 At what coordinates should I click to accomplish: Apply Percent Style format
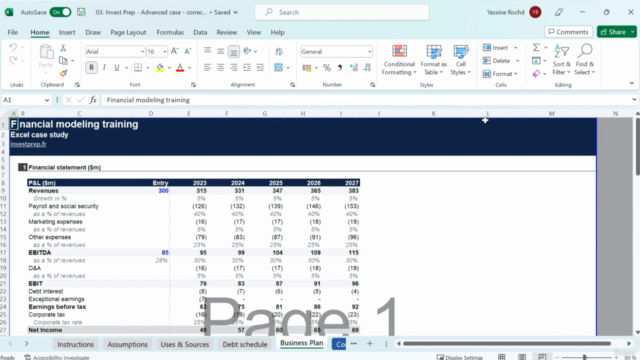(327, 68)
